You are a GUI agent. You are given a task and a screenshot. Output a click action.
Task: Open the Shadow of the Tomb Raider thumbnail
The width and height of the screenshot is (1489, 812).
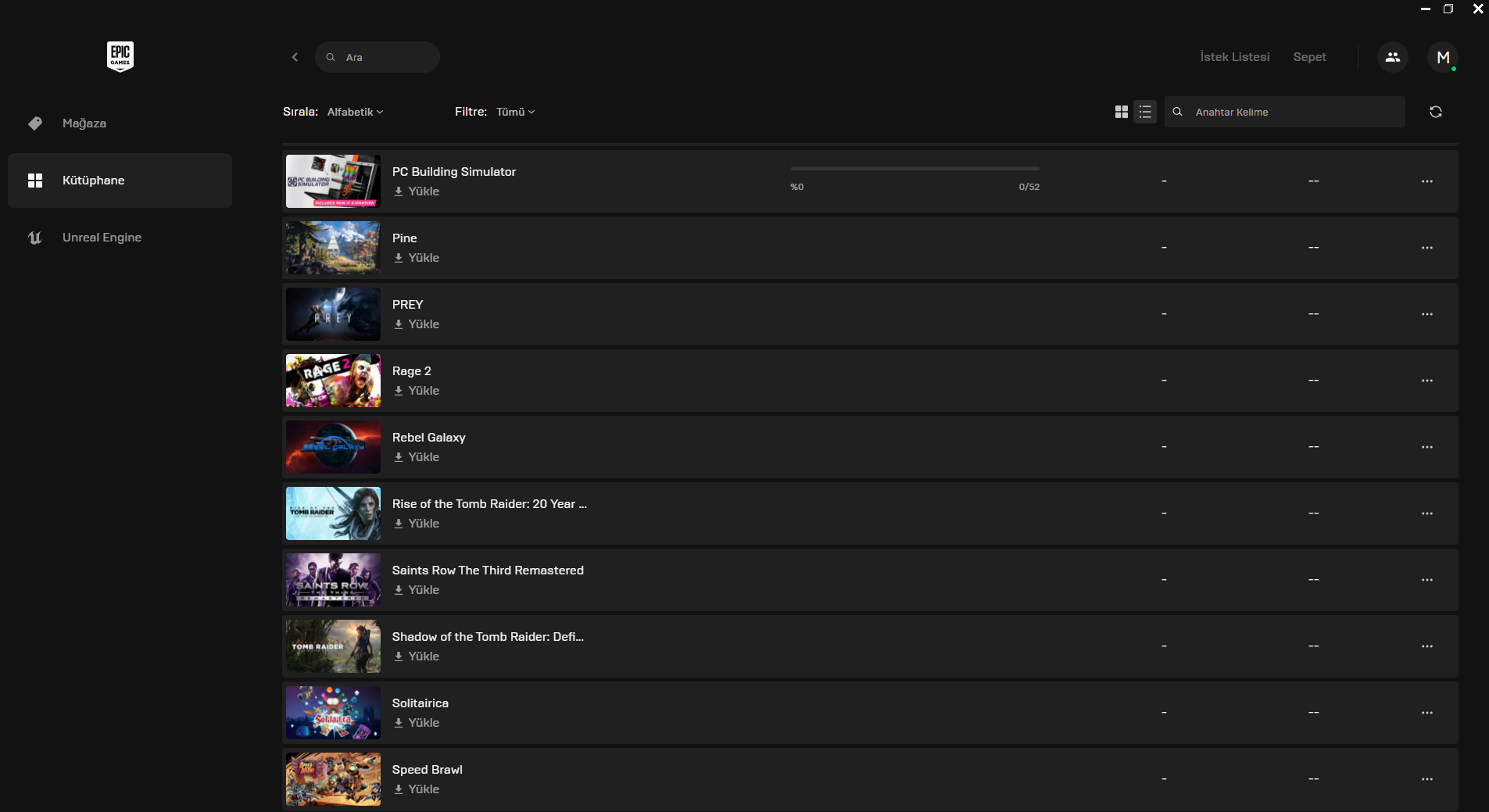333,646
